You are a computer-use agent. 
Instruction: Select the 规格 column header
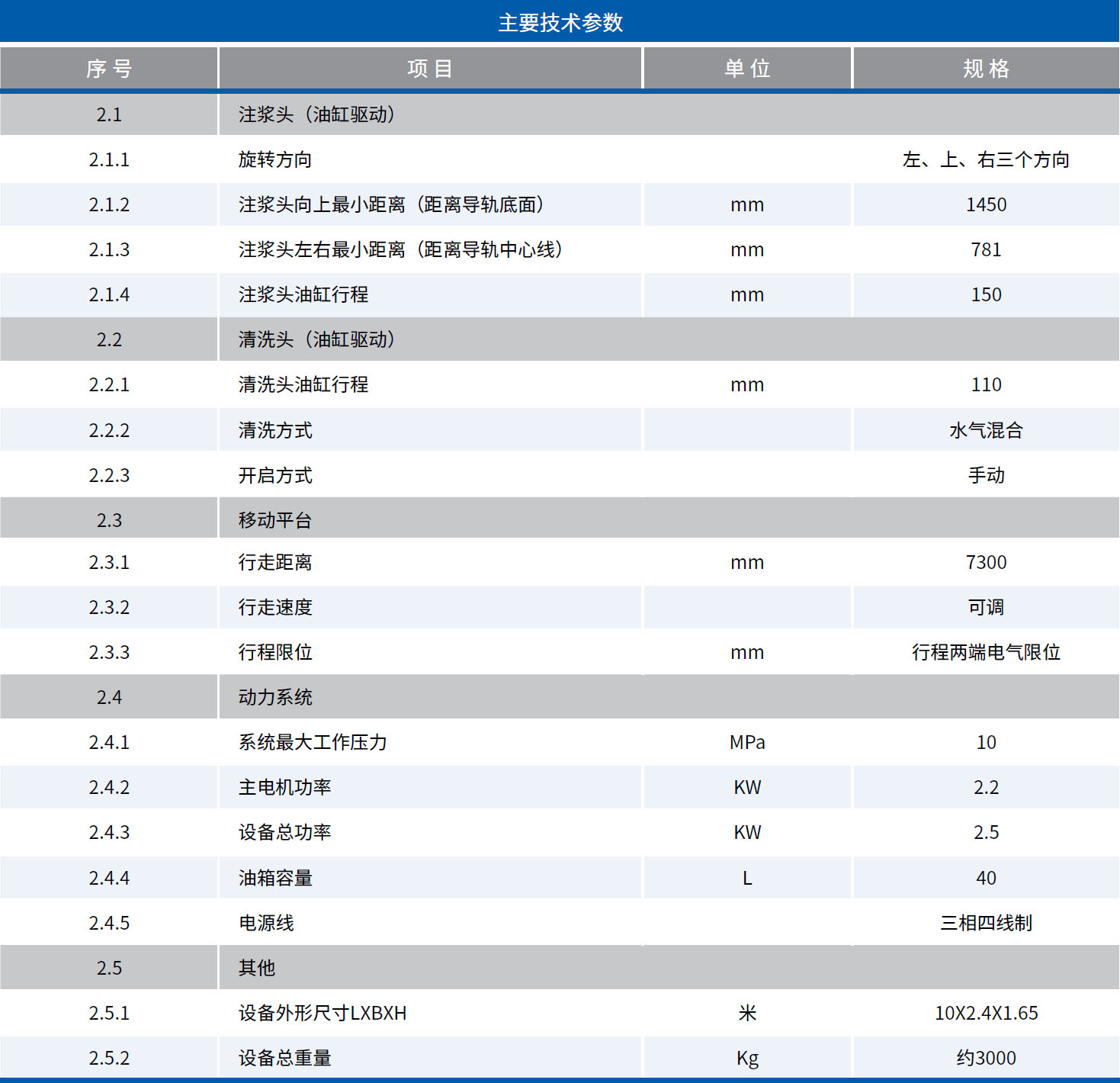pyautogui.click(x=985, y=68)
